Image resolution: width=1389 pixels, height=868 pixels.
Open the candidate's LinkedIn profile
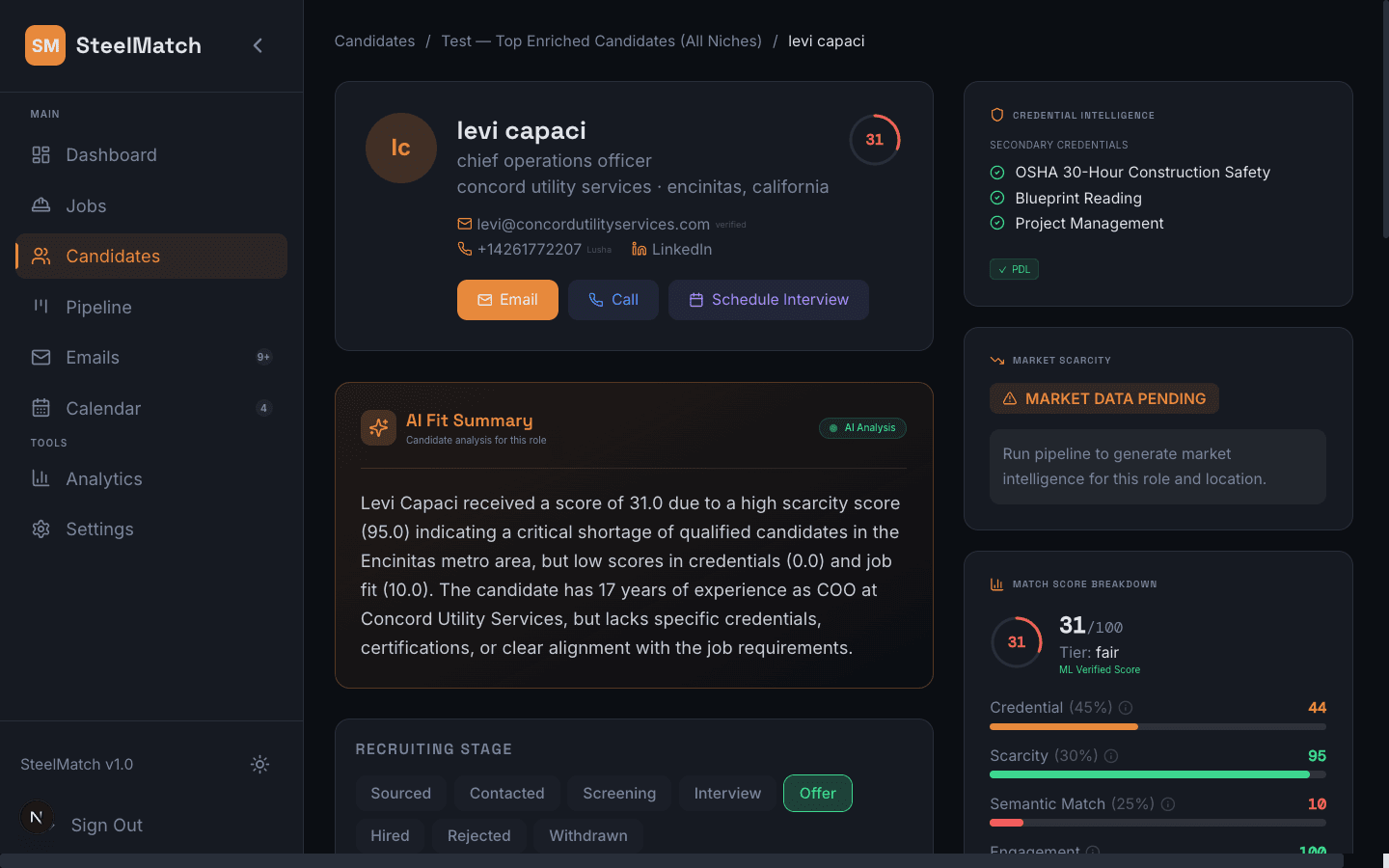coord(680,249)
